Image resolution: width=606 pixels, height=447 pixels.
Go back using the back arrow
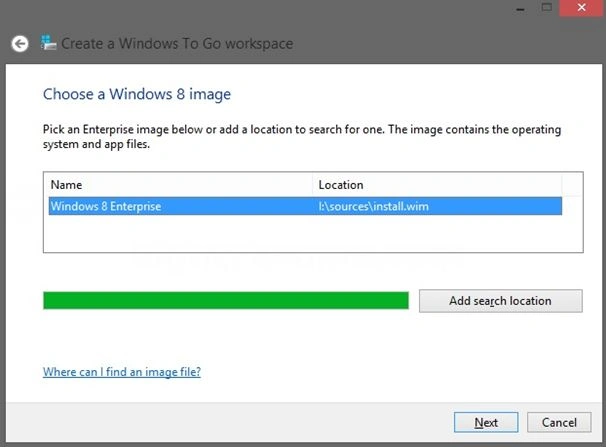pyautogui.click(x=20, y=44)
